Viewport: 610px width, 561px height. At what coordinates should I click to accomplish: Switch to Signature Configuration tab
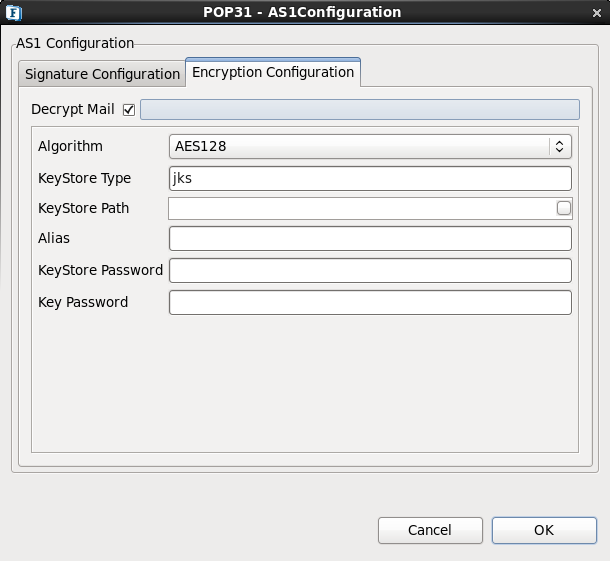point(102,74)
